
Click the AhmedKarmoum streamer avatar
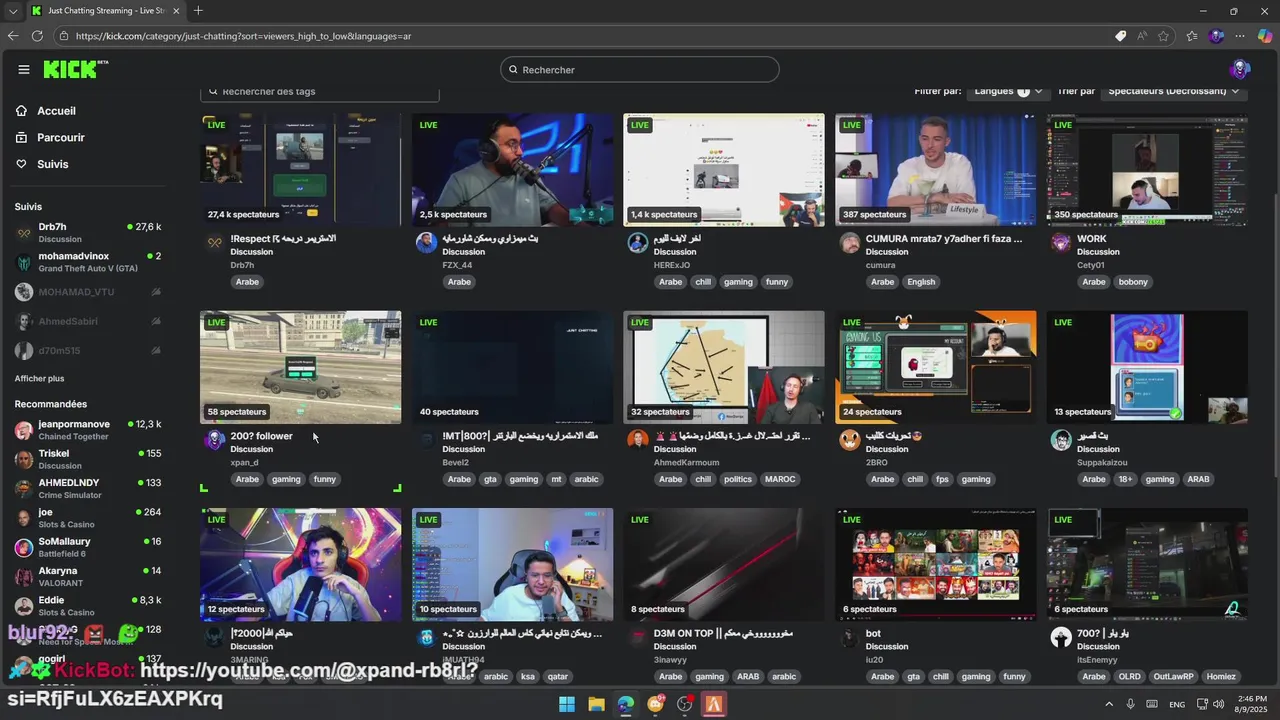pos(638,440)
